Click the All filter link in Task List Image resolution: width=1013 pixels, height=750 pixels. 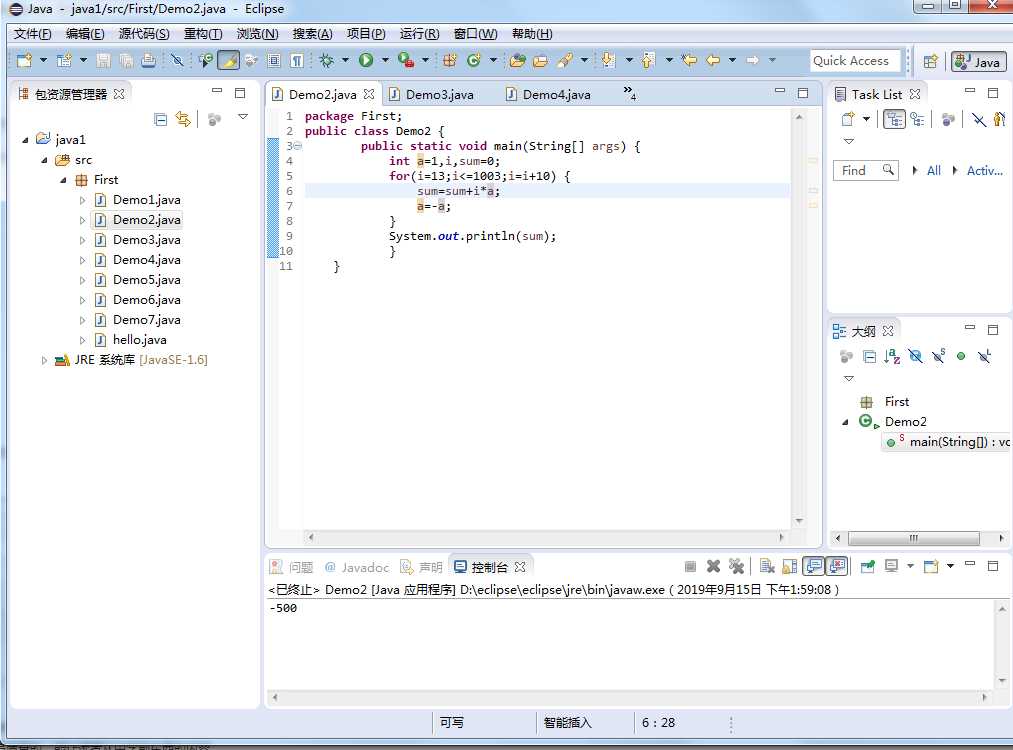[934, 171]
